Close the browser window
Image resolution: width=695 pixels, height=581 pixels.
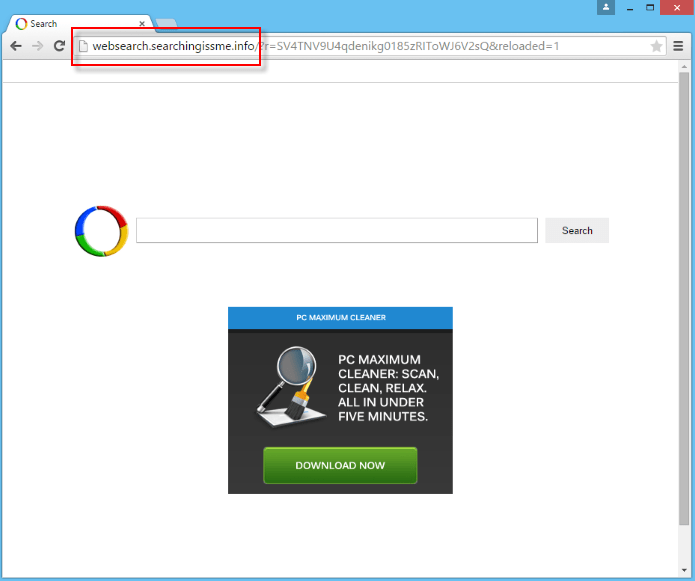click(677, 8)
